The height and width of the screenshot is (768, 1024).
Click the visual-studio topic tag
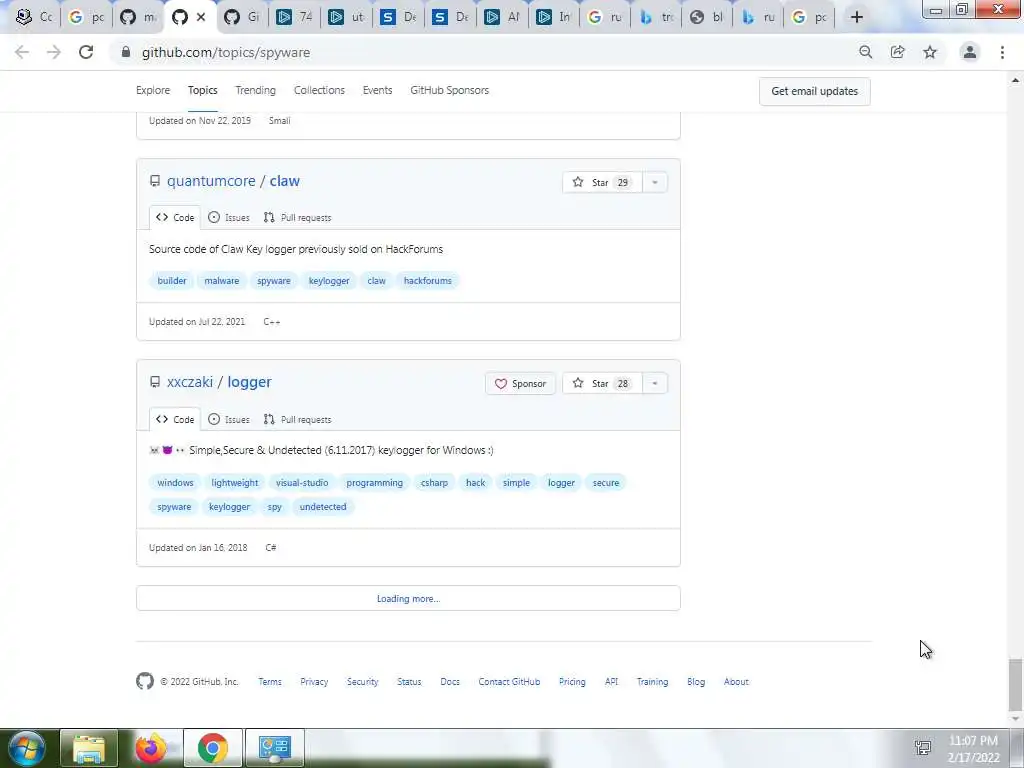point(302,483)
